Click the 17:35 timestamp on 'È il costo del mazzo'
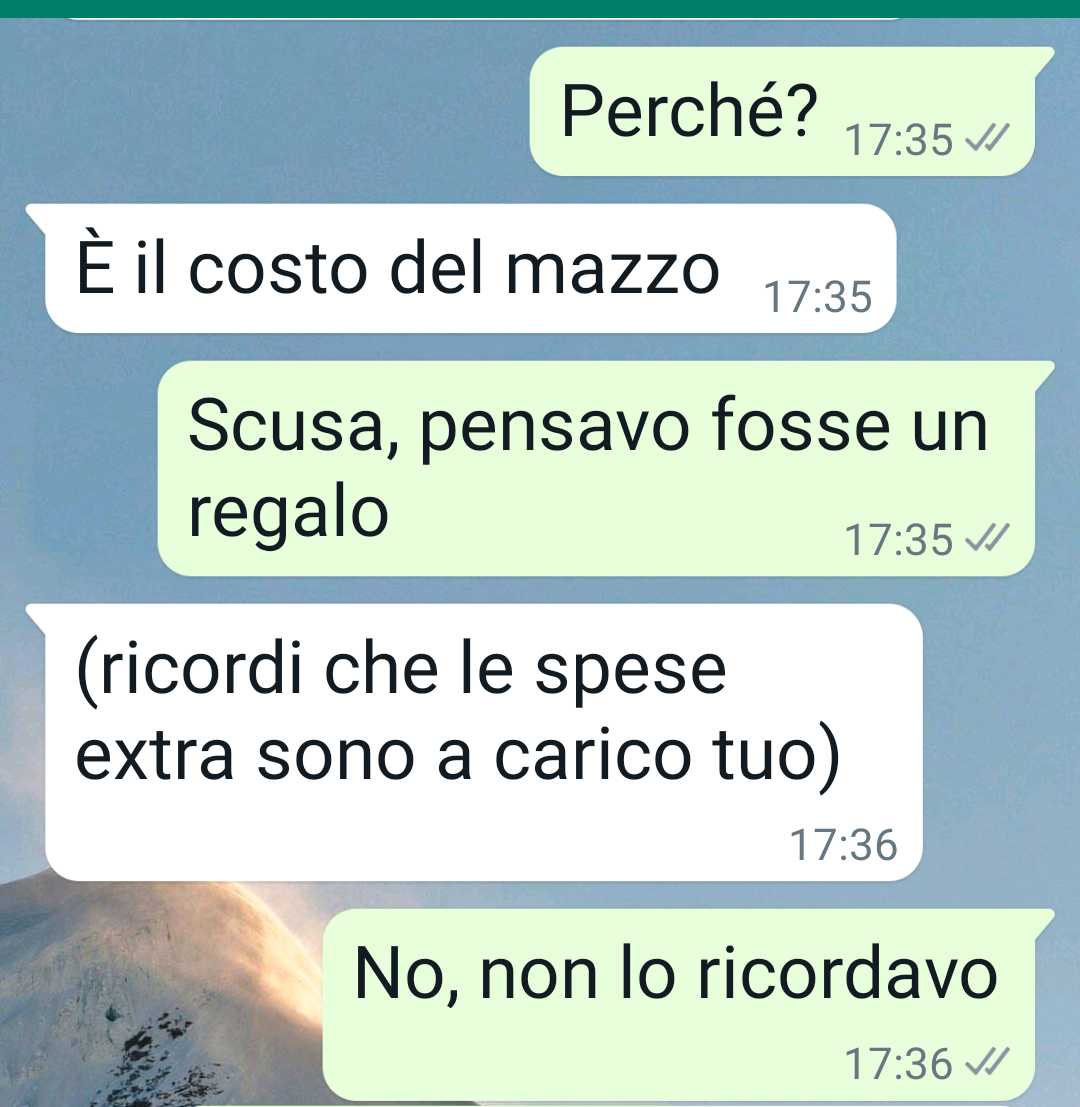Screen dimensions: 1080x1107 coord(818,297)
